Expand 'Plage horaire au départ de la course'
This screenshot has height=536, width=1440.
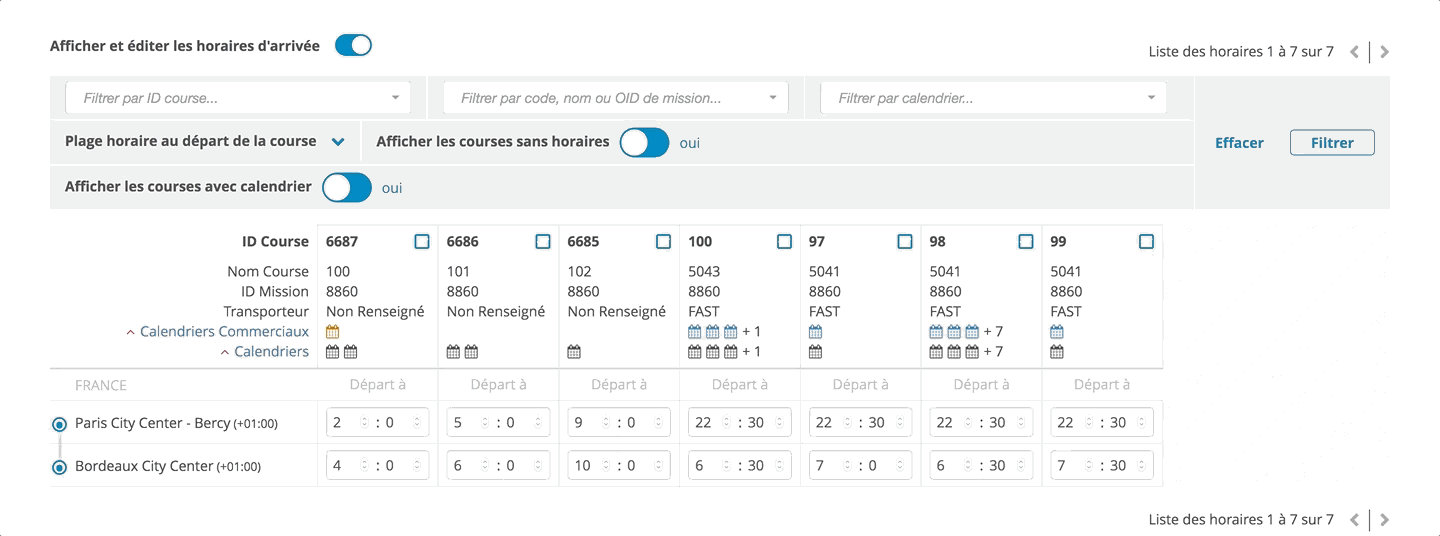tap(338, 142)
